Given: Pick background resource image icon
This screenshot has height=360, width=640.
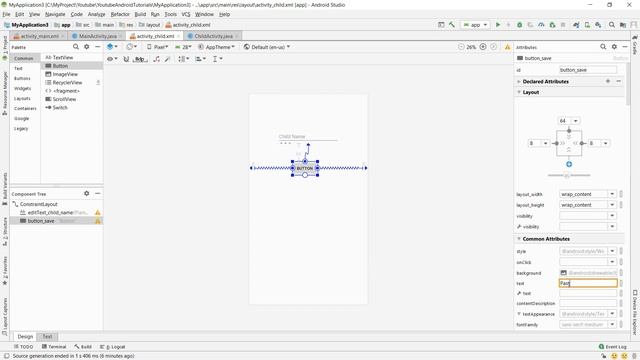Looking at the screenshot, I should [x=563, y=273].
